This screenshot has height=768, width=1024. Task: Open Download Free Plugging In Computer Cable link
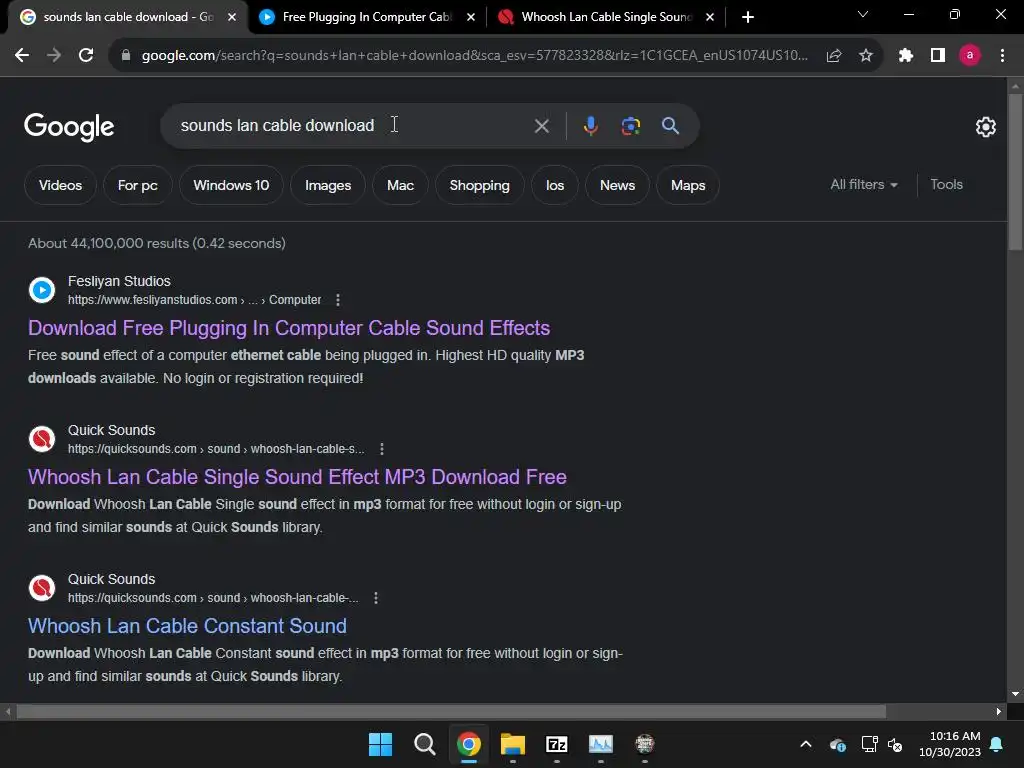pos(289,328)
